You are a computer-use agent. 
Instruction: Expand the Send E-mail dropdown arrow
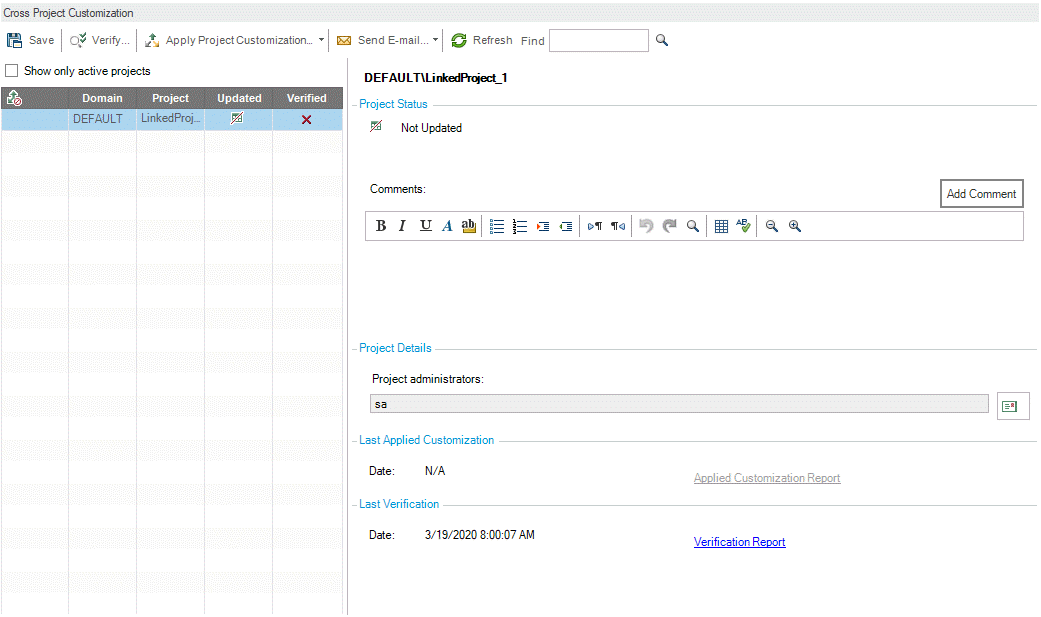(x=435, y=41)
